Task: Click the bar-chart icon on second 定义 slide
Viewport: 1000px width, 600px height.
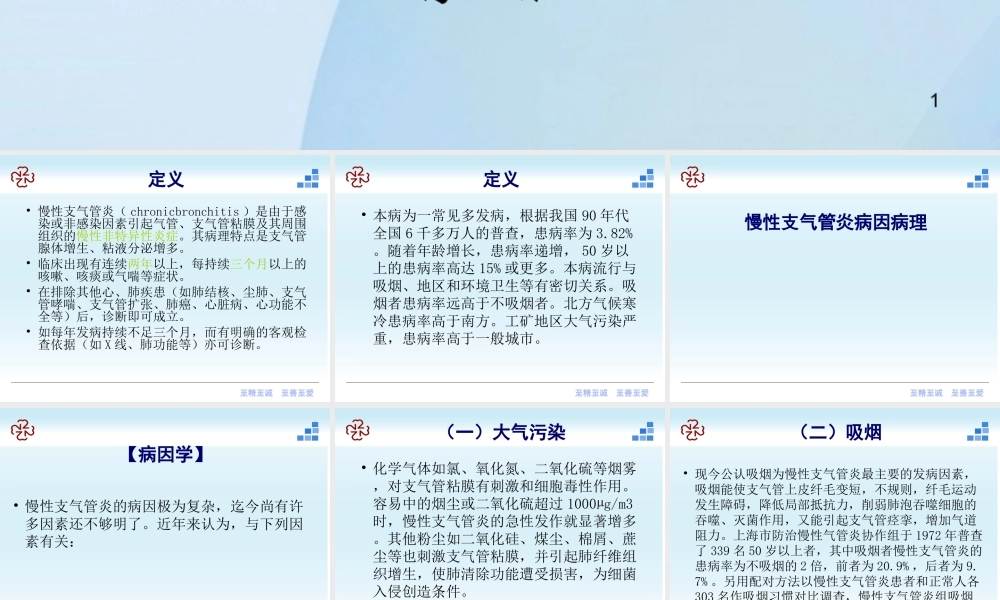Action: click(x=641, y=180)
